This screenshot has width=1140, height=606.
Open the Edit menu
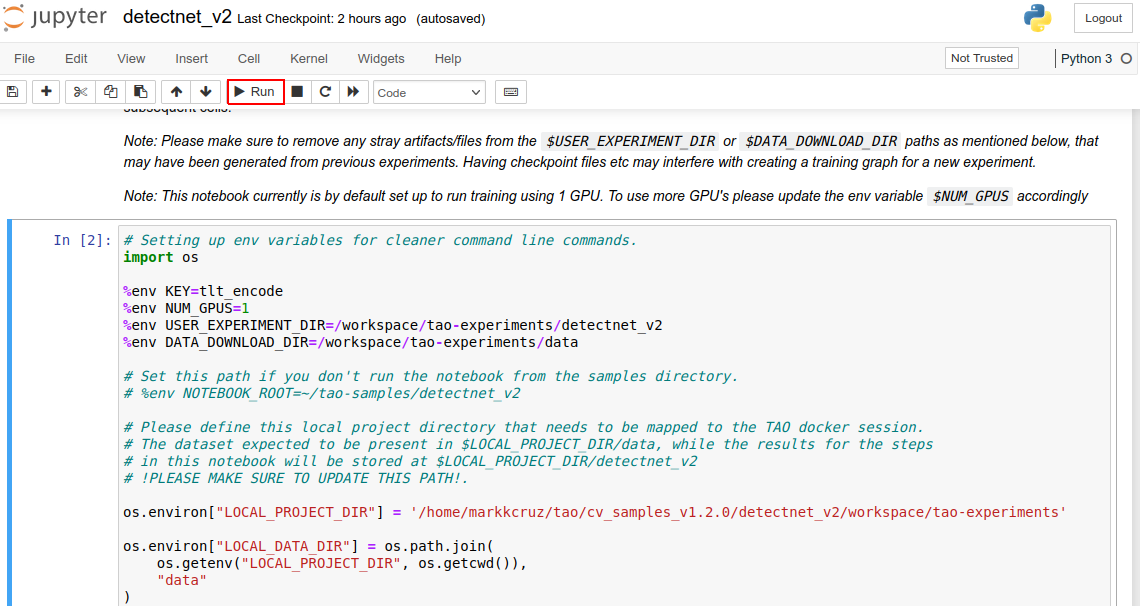76,59
